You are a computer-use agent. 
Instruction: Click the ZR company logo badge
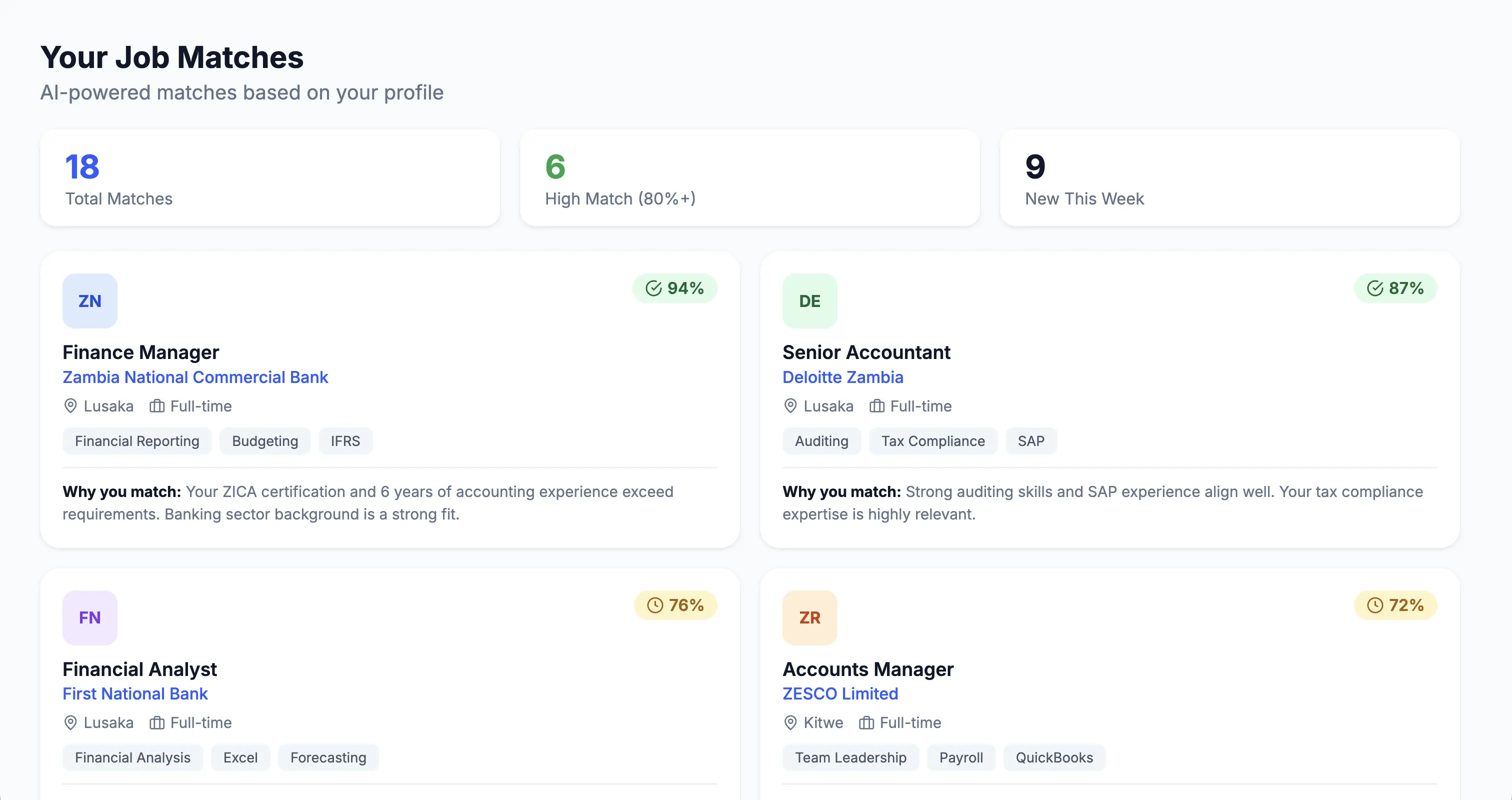coord(809,617)
